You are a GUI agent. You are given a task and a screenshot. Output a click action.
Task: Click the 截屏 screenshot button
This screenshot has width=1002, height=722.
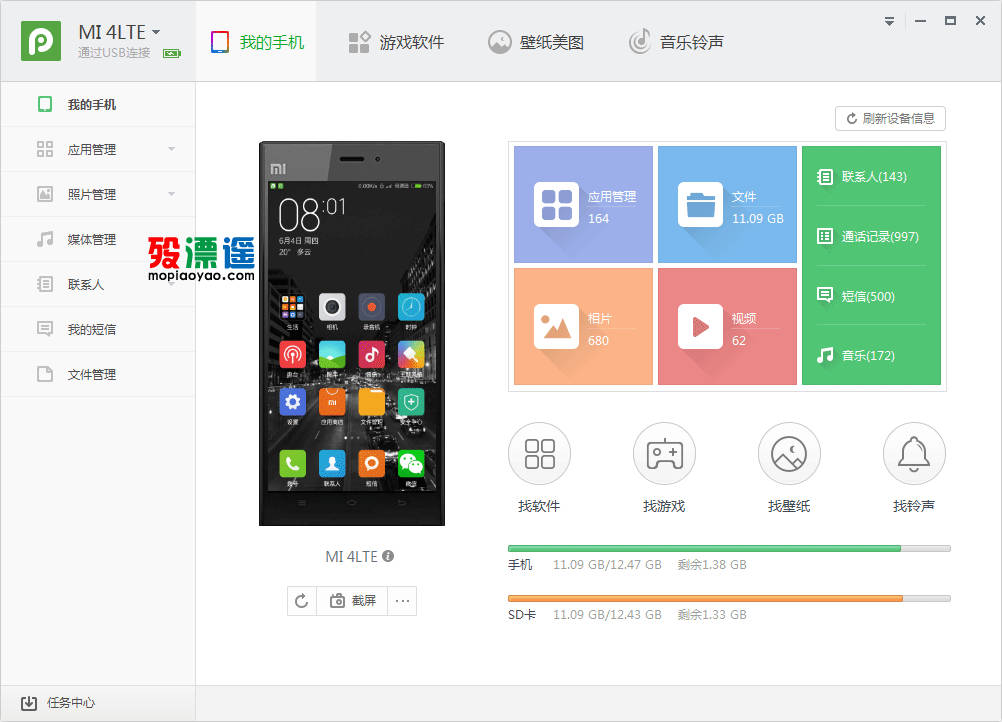pyautogui.click(x=352, y=601)
